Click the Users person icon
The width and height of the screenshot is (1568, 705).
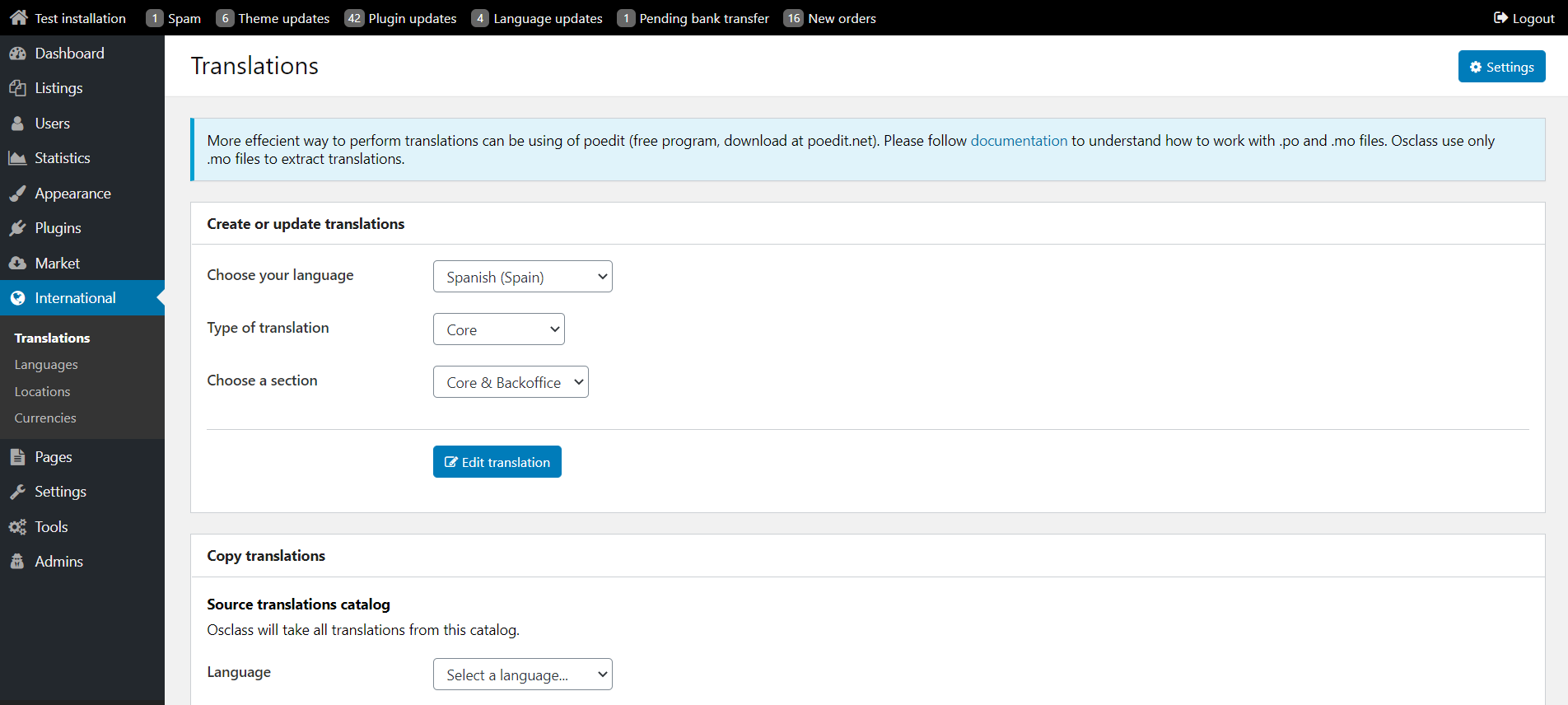point(17,124)
